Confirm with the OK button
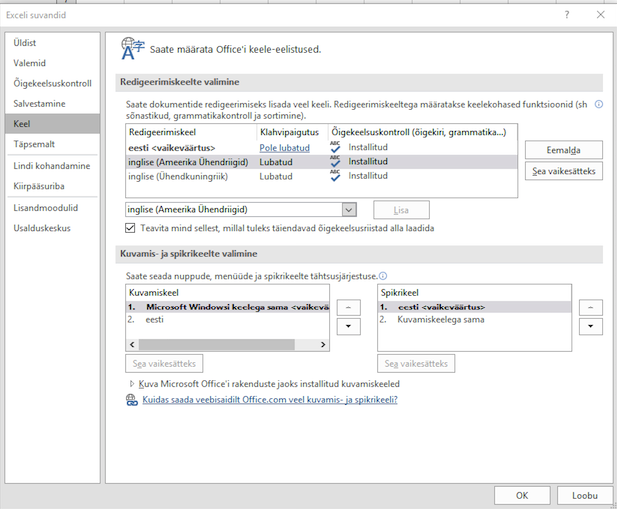Viewport: 617px width, 509px height. click(x=522, y=496)
